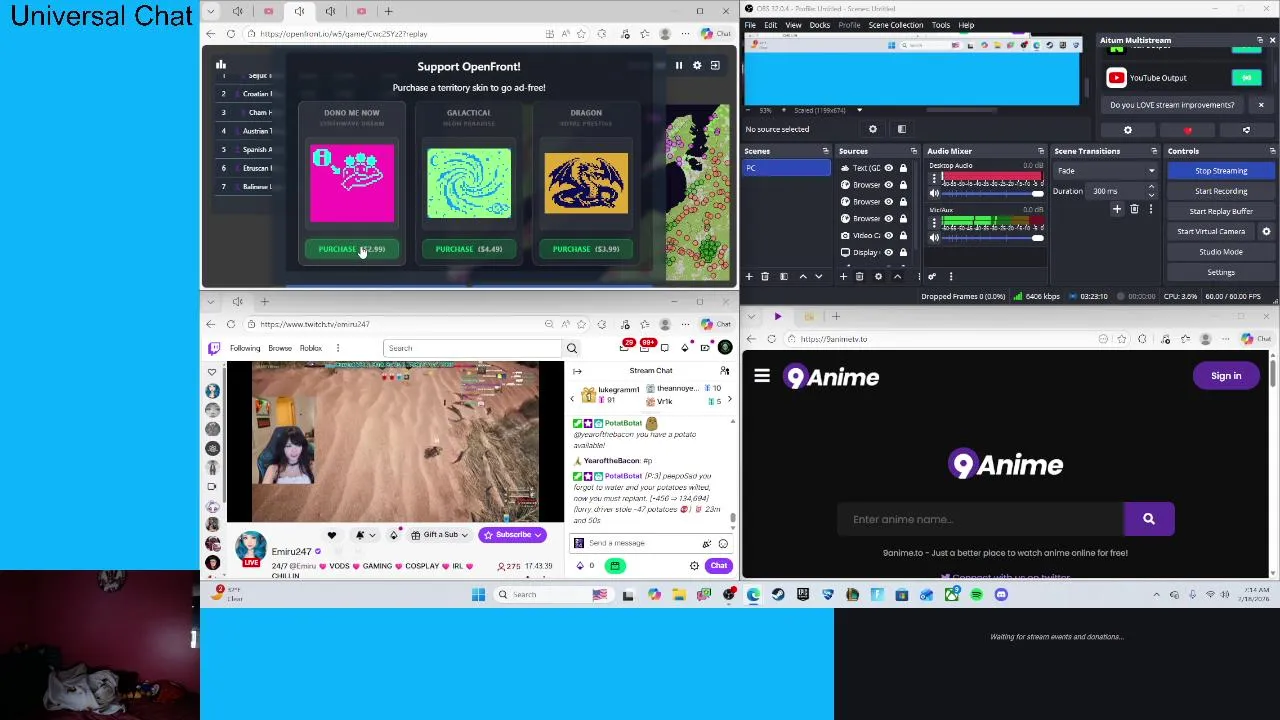This screenshot has height=720, width=1280.
Task: Toggle lock on the Display Capture source
Action: [x=903, y=252]
